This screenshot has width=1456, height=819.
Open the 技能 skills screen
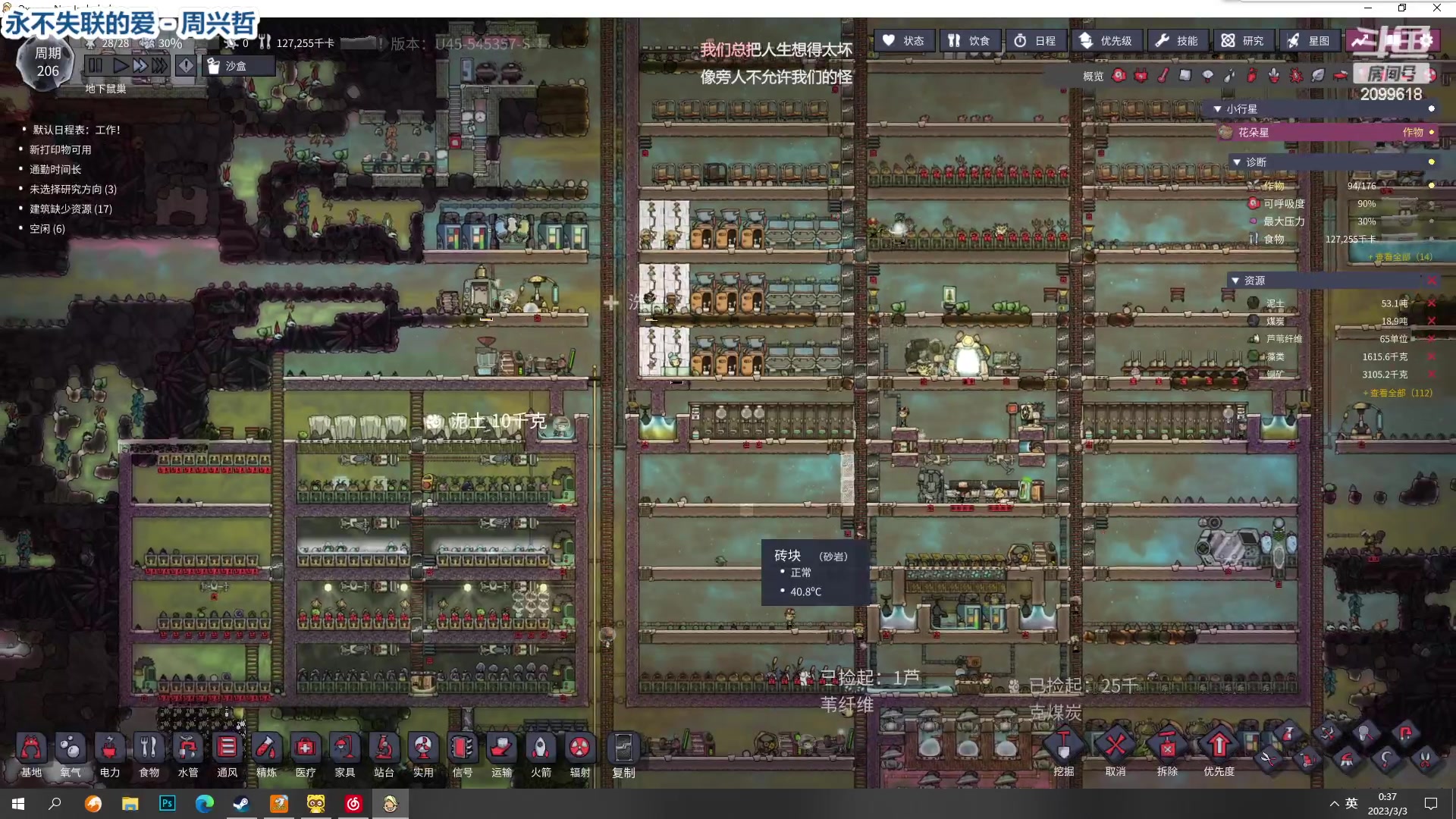(1176, 40)
